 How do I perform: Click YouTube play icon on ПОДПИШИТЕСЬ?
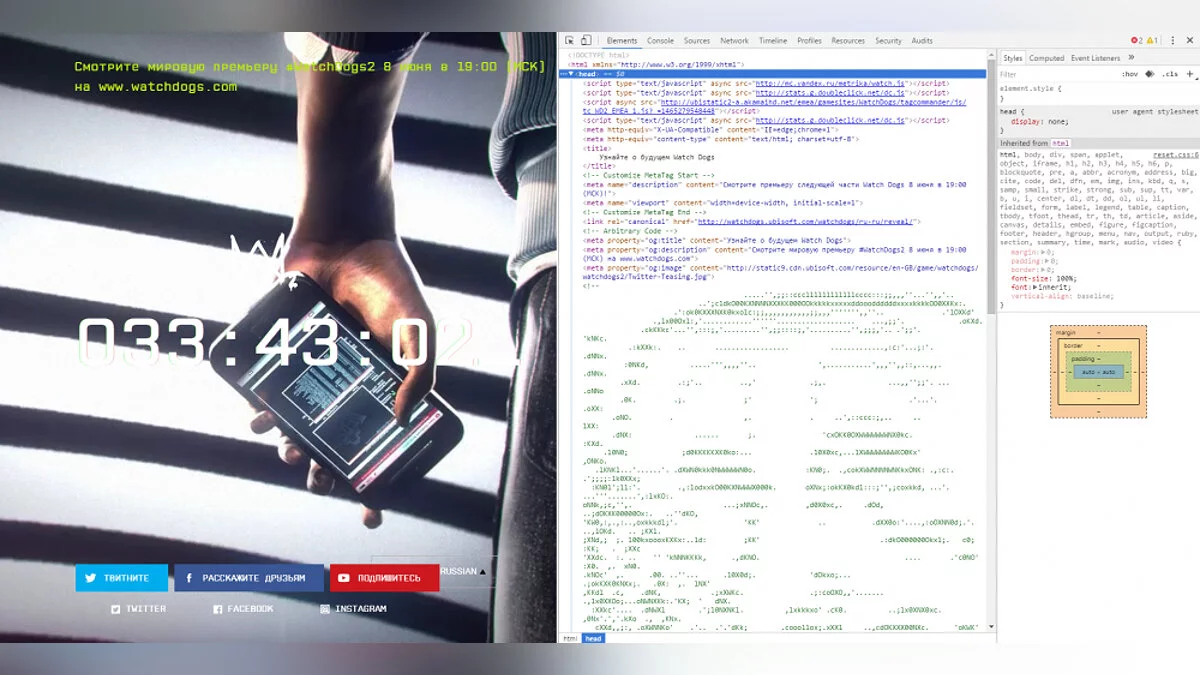[x=344, y=578]
